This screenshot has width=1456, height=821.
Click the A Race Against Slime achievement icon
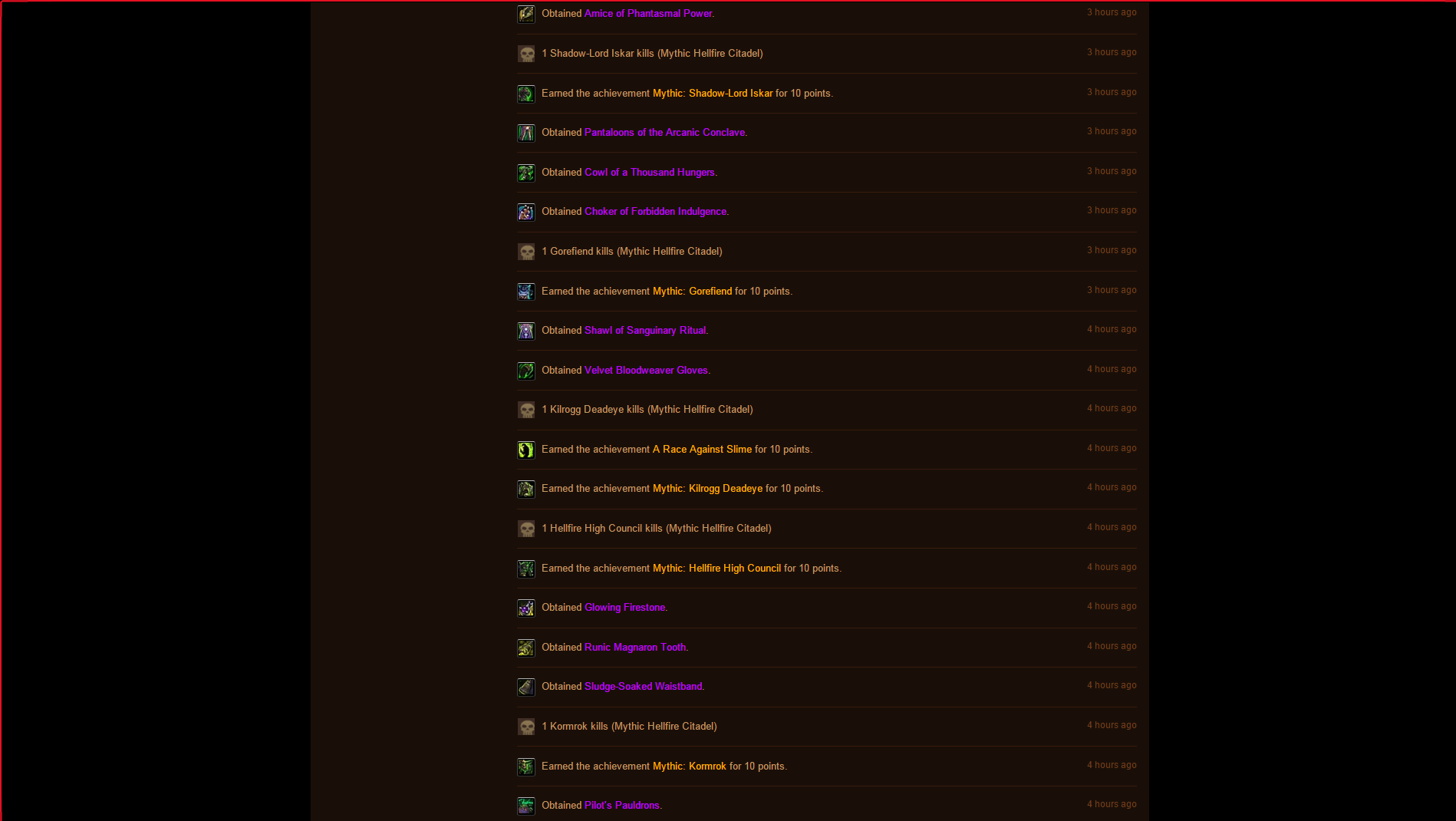pos(526,450)
